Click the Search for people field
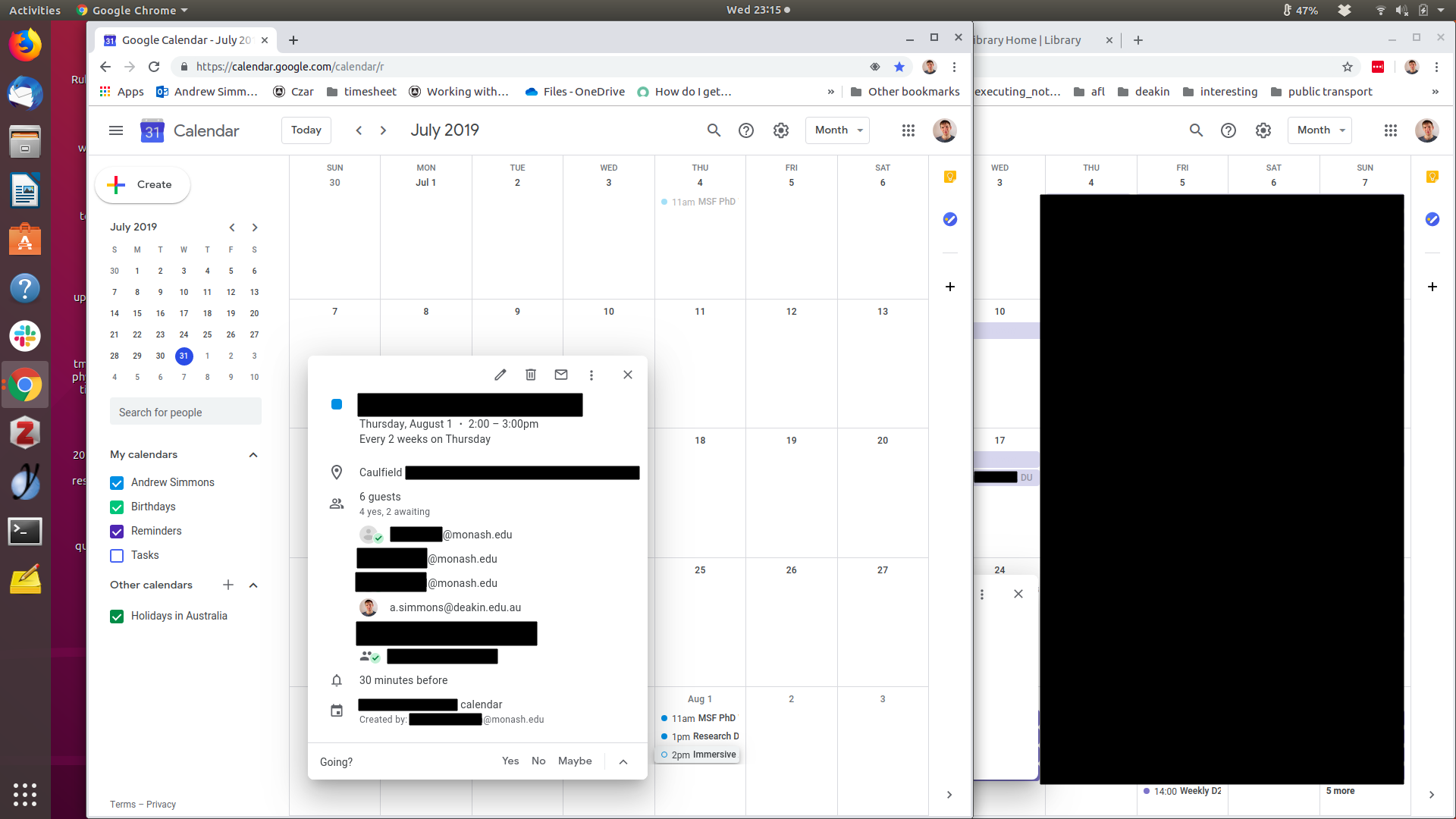The height and width of the screenshot is (819, 1456). pyautogui.click(x=186, y=413)
